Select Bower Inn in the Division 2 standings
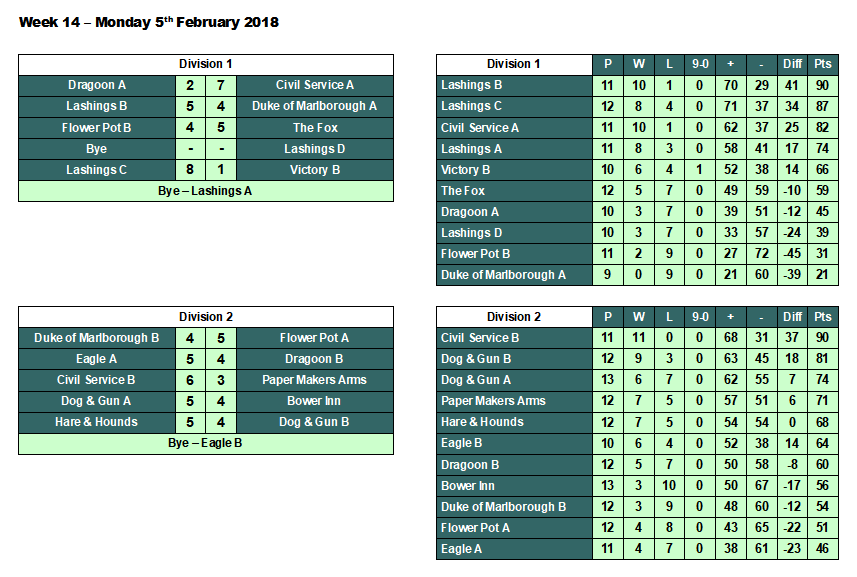The width and height of the screenshot is (857, 577). 468,486
